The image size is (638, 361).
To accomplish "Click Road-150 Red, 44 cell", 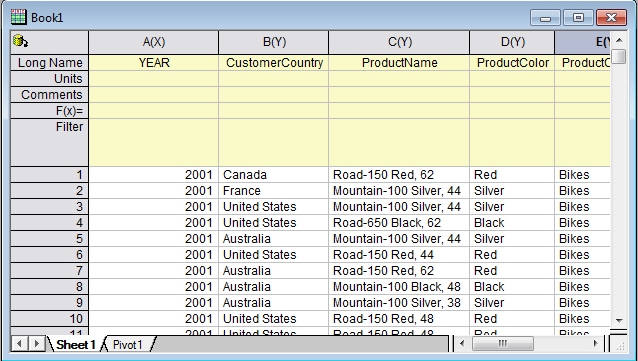I will pos(399,255).
